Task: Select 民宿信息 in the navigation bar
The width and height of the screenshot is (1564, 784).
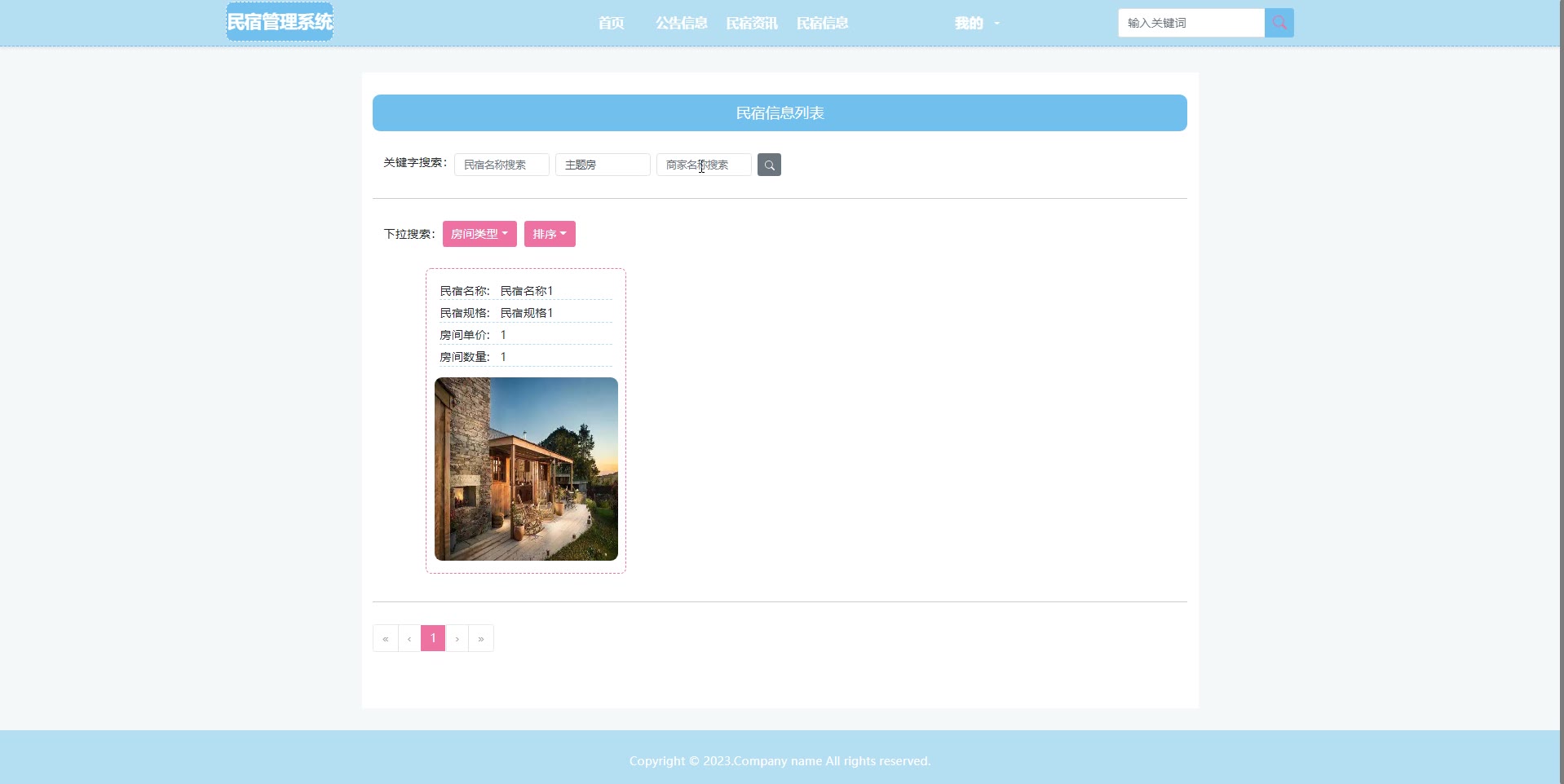Action: pos(822,23)
